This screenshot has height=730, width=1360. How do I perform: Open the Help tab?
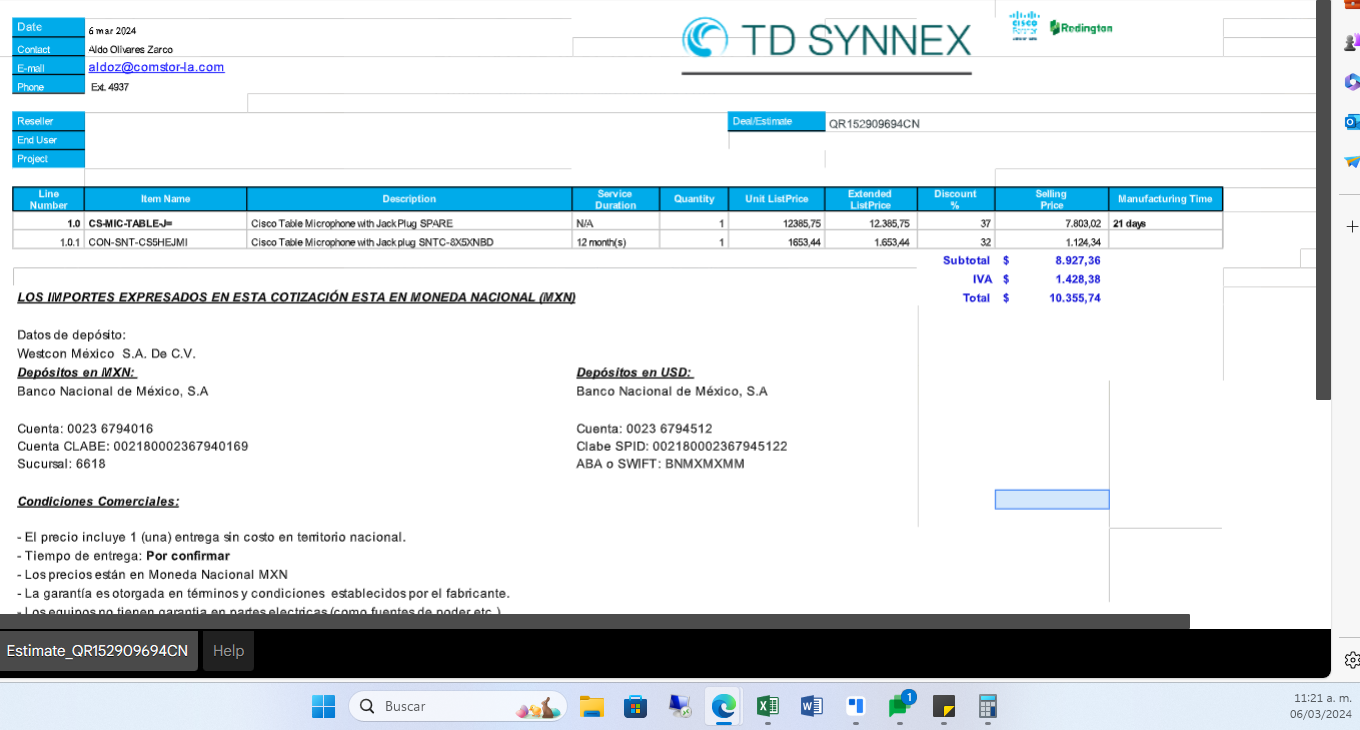228,651
